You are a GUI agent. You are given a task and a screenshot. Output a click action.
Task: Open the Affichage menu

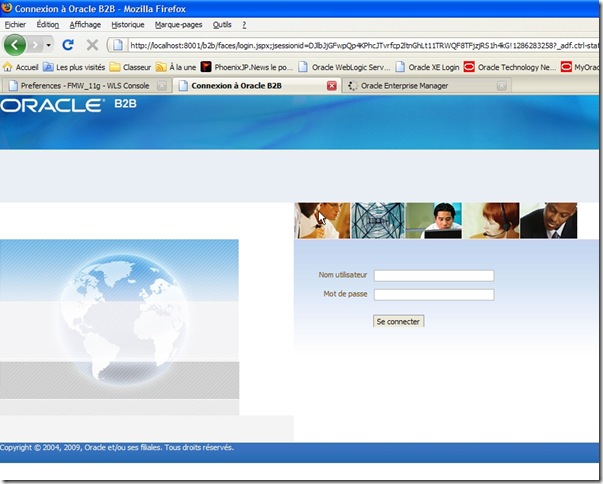[85, 25]
